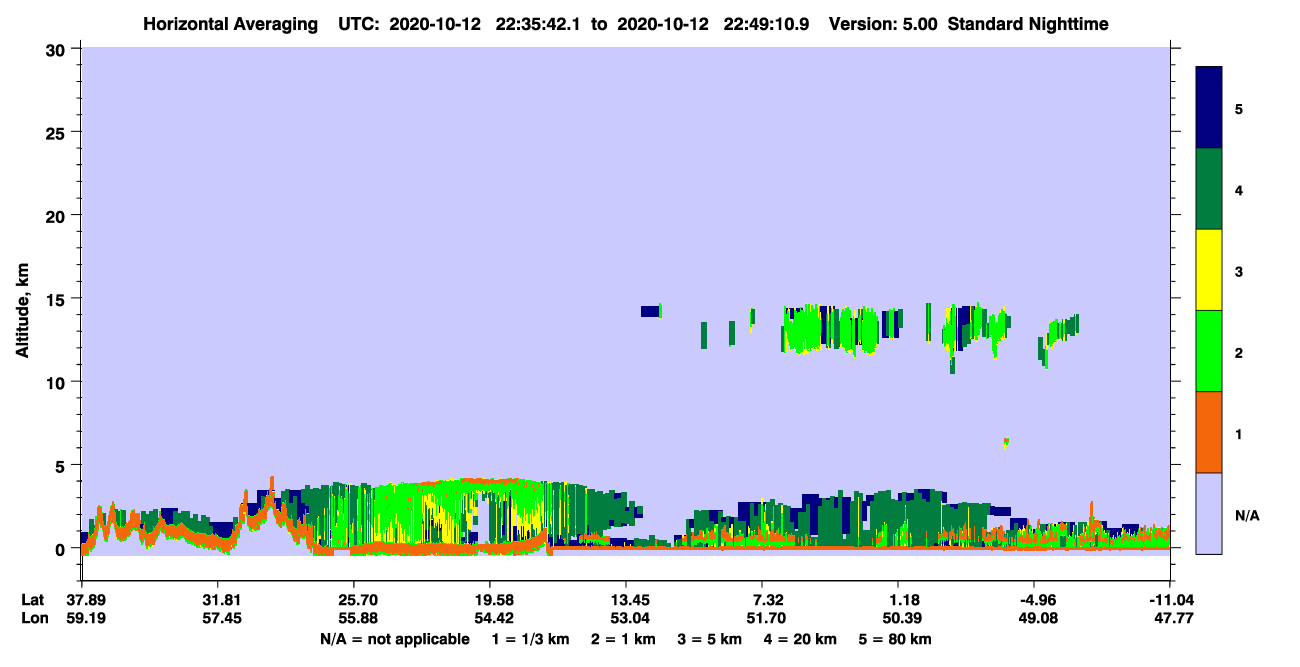Click legend text '5 = 80 km'

[897, 639]
